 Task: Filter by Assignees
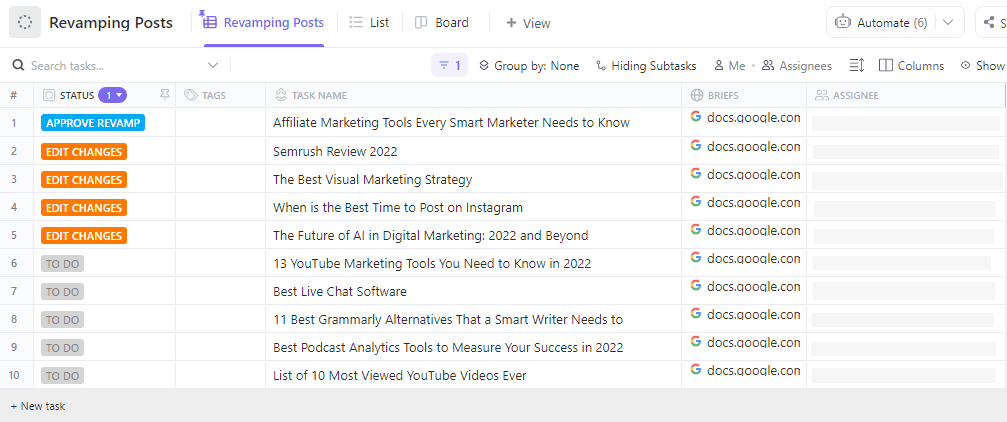click(x=796, y=66)
